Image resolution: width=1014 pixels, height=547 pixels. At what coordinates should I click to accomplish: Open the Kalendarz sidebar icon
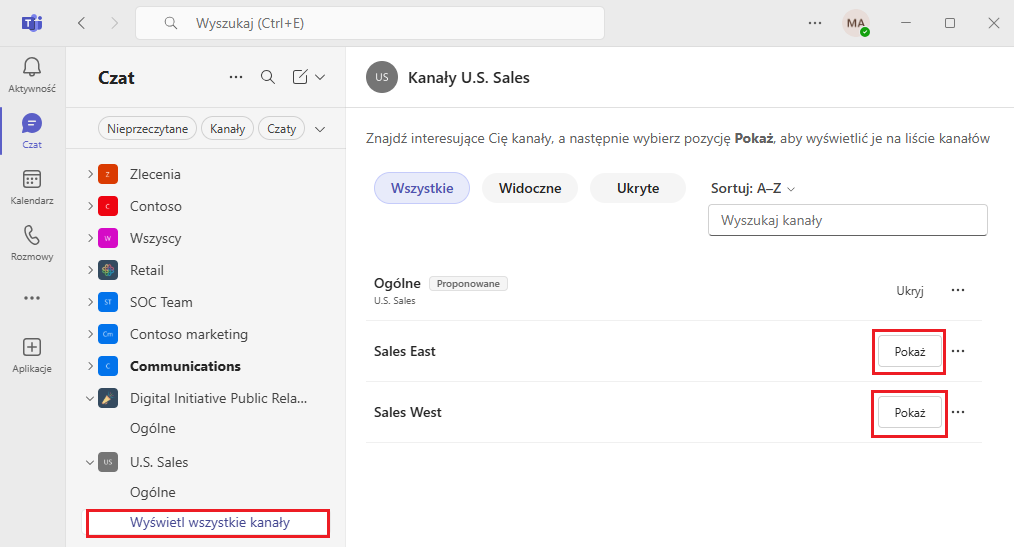32,187
